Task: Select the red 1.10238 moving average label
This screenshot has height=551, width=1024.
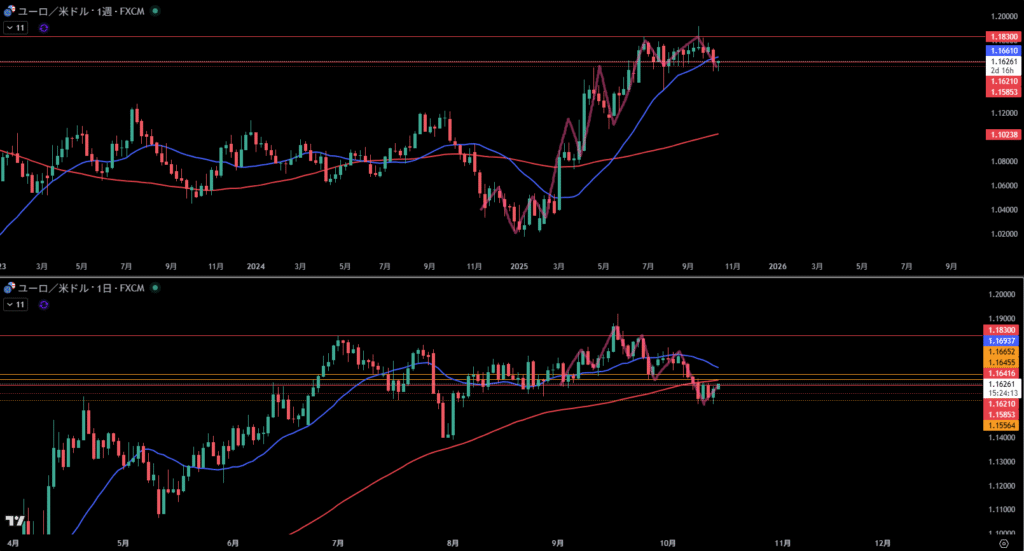Action: click(x=1002, y=134)
